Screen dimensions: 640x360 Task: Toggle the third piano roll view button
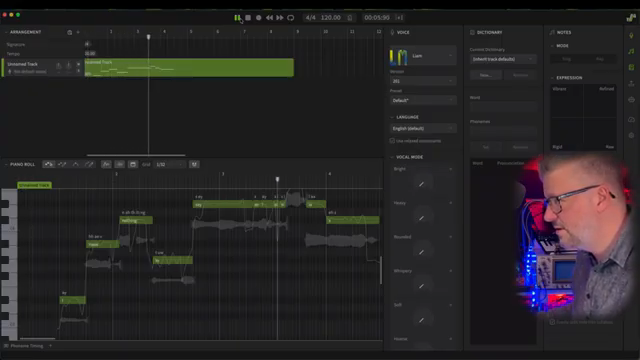pos(133,164)
